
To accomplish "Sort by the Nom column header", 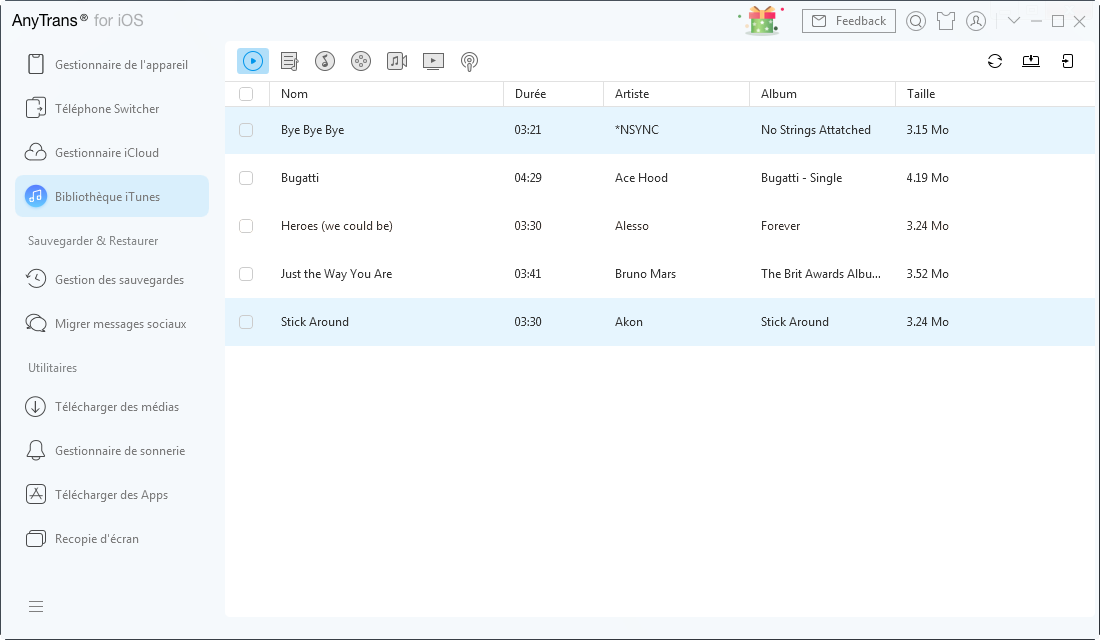I will pos(387,94).
